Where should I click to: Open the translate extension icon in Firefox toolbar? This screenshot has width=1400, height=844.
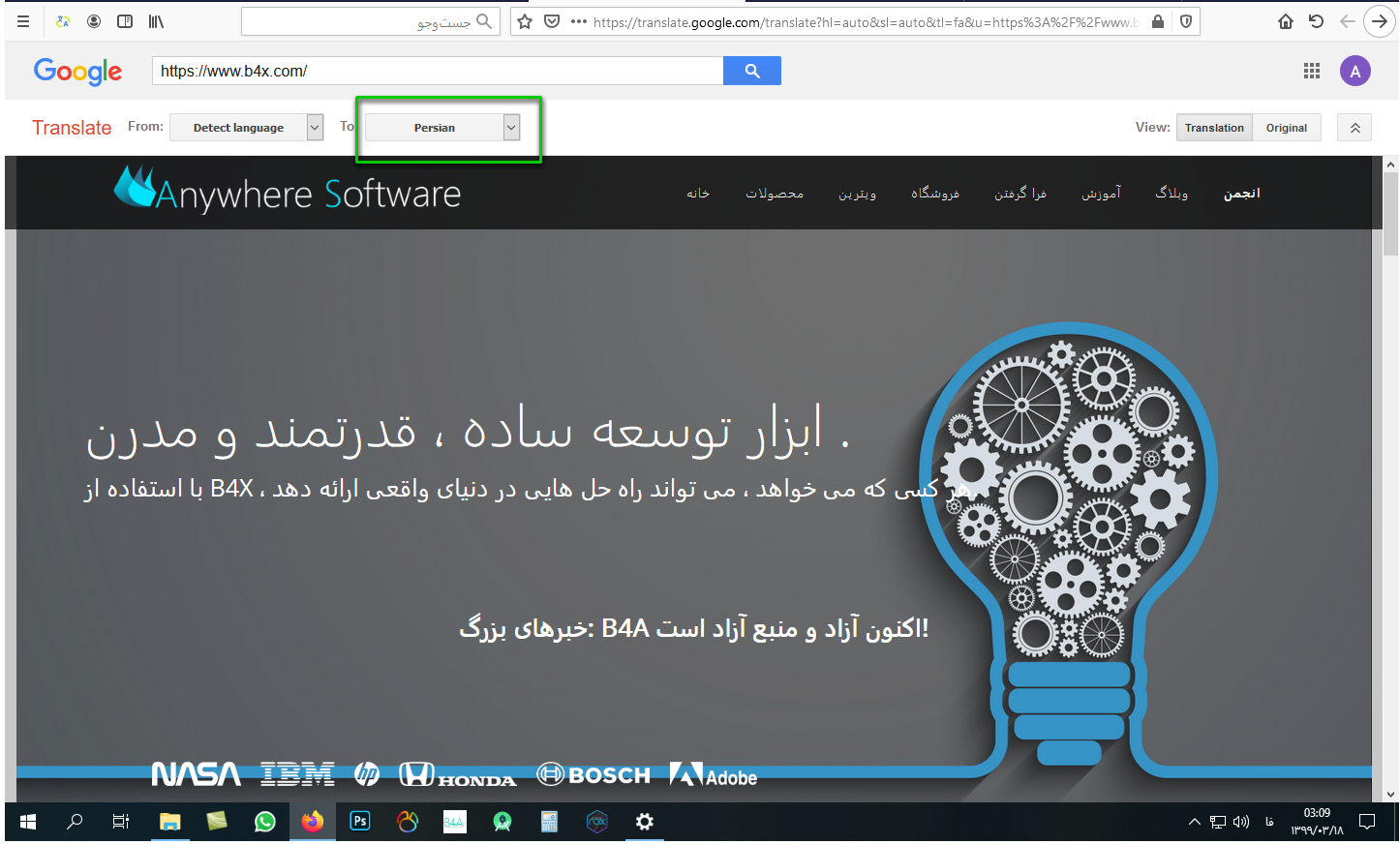61,21
